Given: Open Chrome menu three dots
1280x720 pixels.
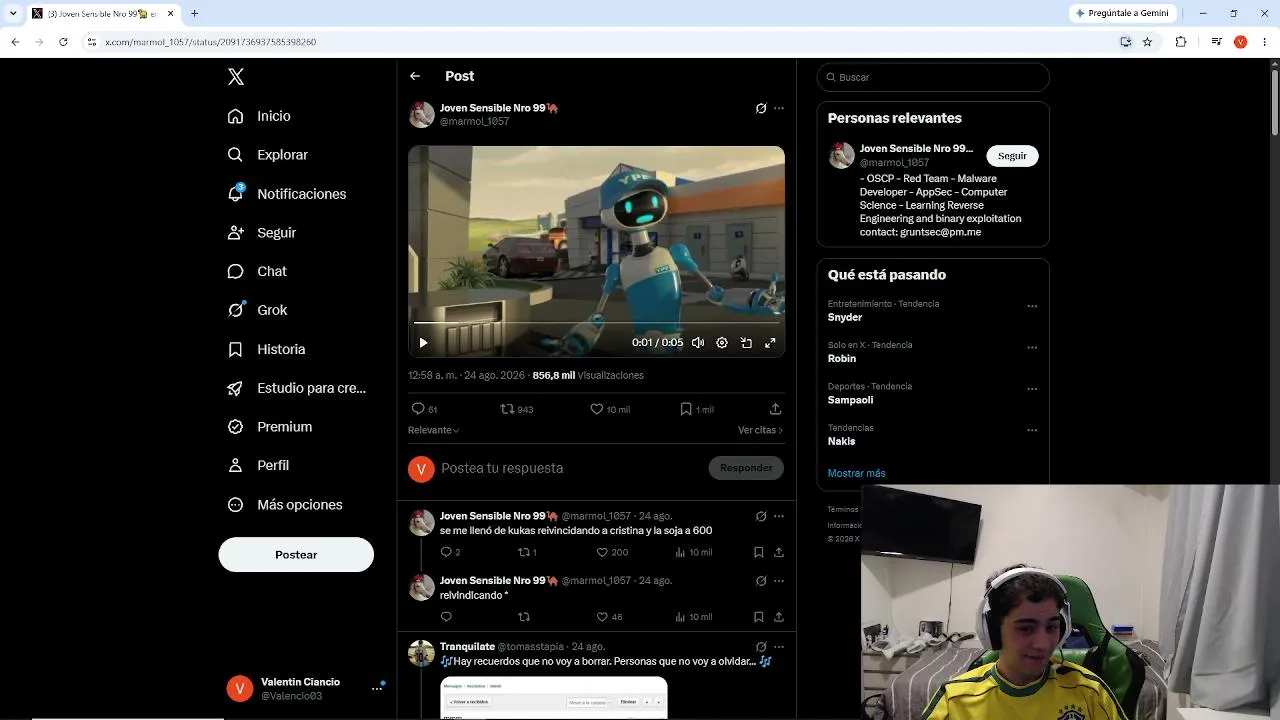Looking at the screenshot, I should click(x=1264, y=42).
